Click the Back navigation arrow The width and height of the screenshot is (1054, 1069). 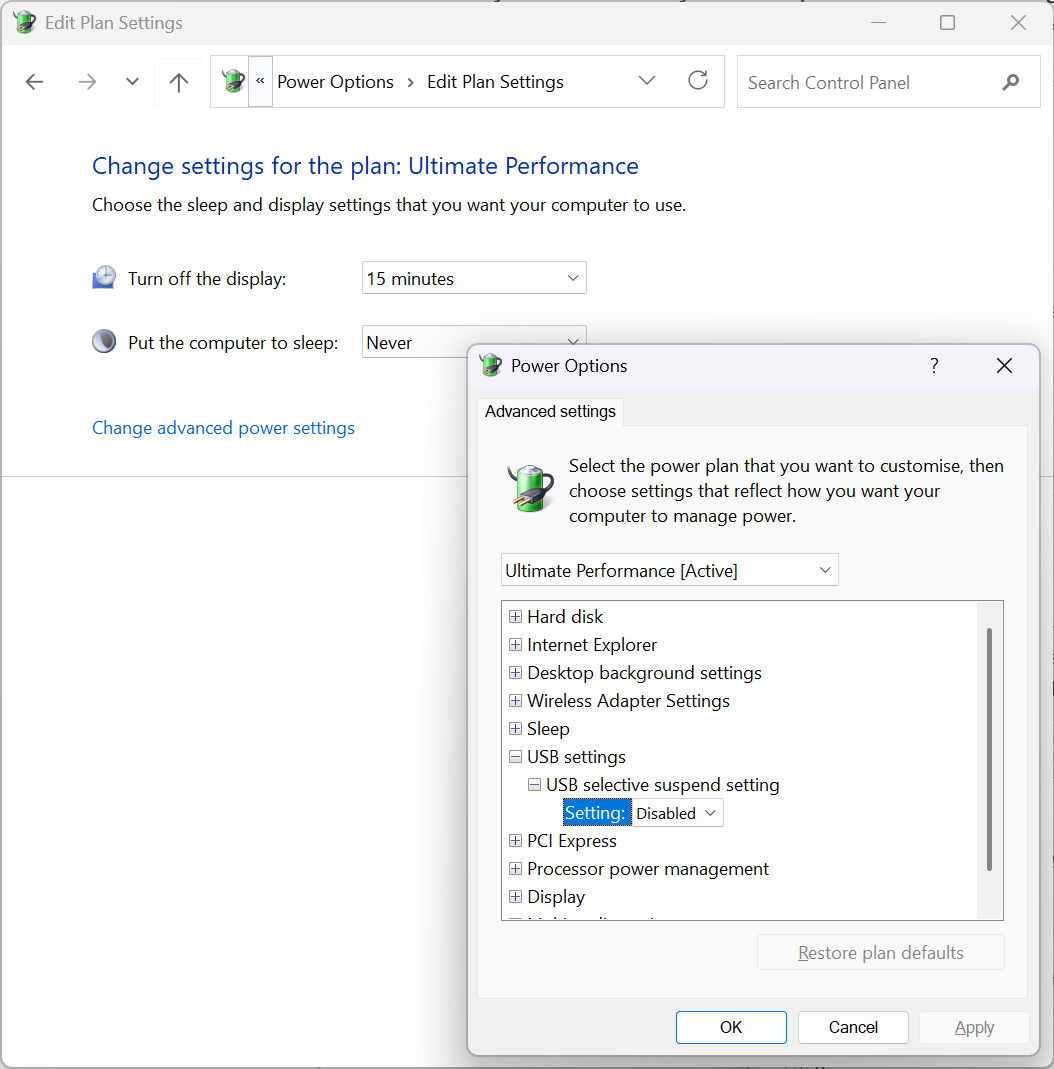(x=35, y=82)
